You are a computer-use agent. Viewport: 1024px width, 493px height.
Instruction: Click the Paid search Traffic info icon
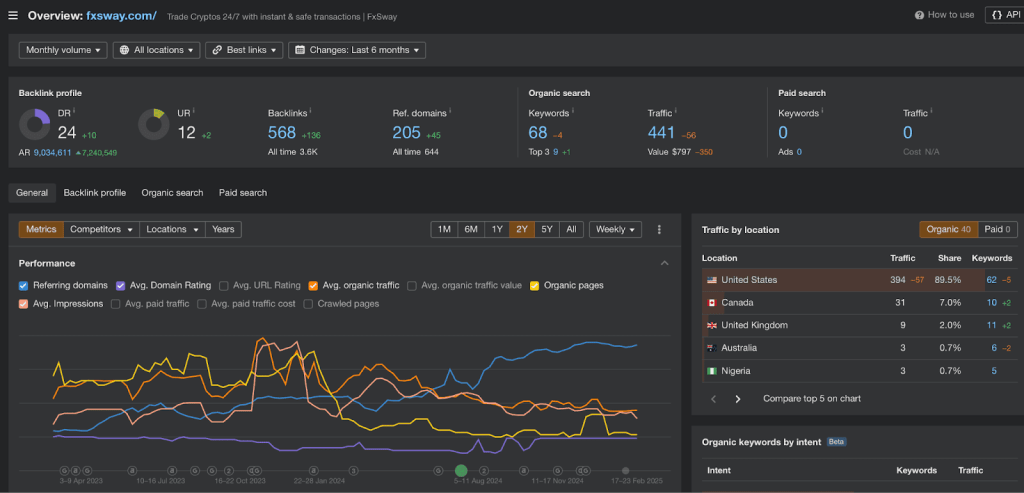point(931,111)
